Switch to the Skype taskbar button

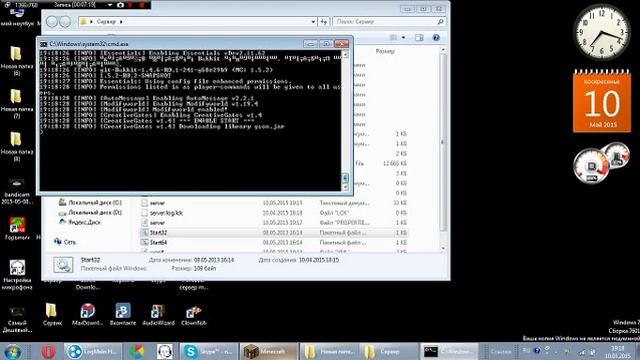point(209,351)
